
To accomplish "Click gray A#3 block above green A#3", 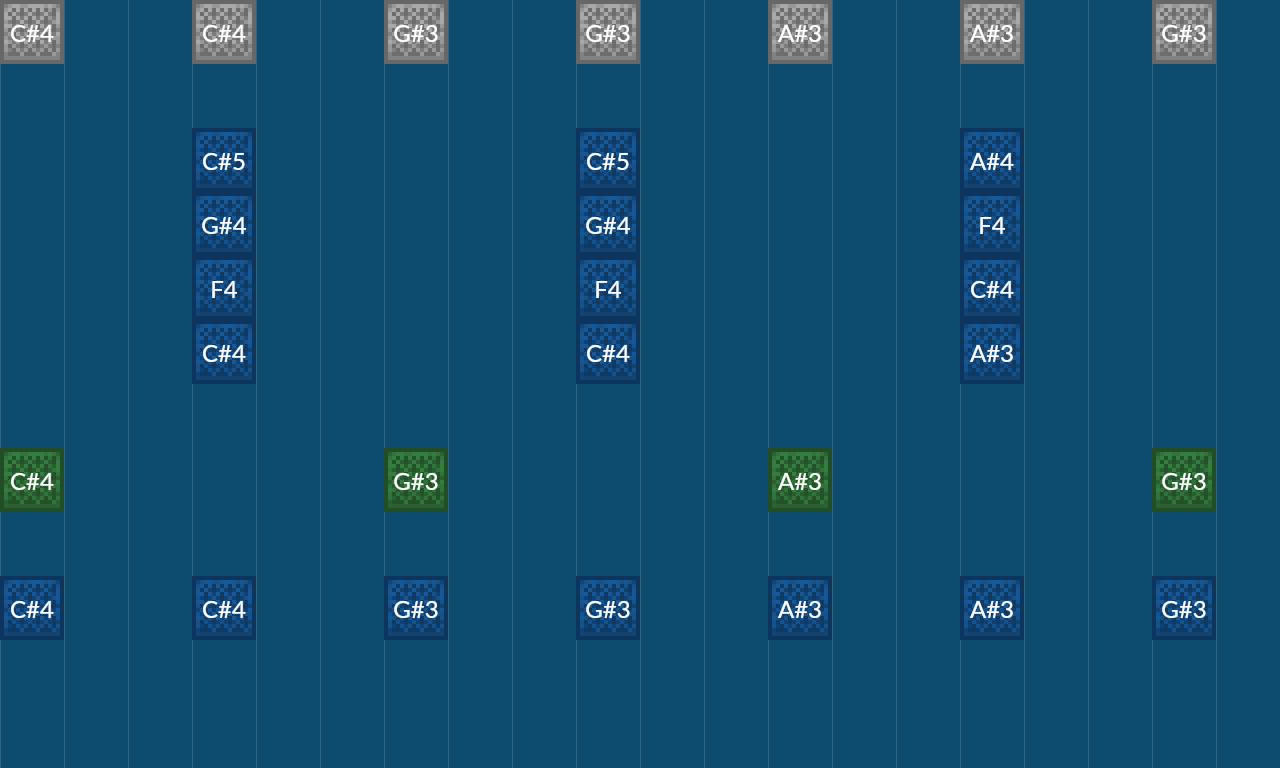I will click(799, 32).
